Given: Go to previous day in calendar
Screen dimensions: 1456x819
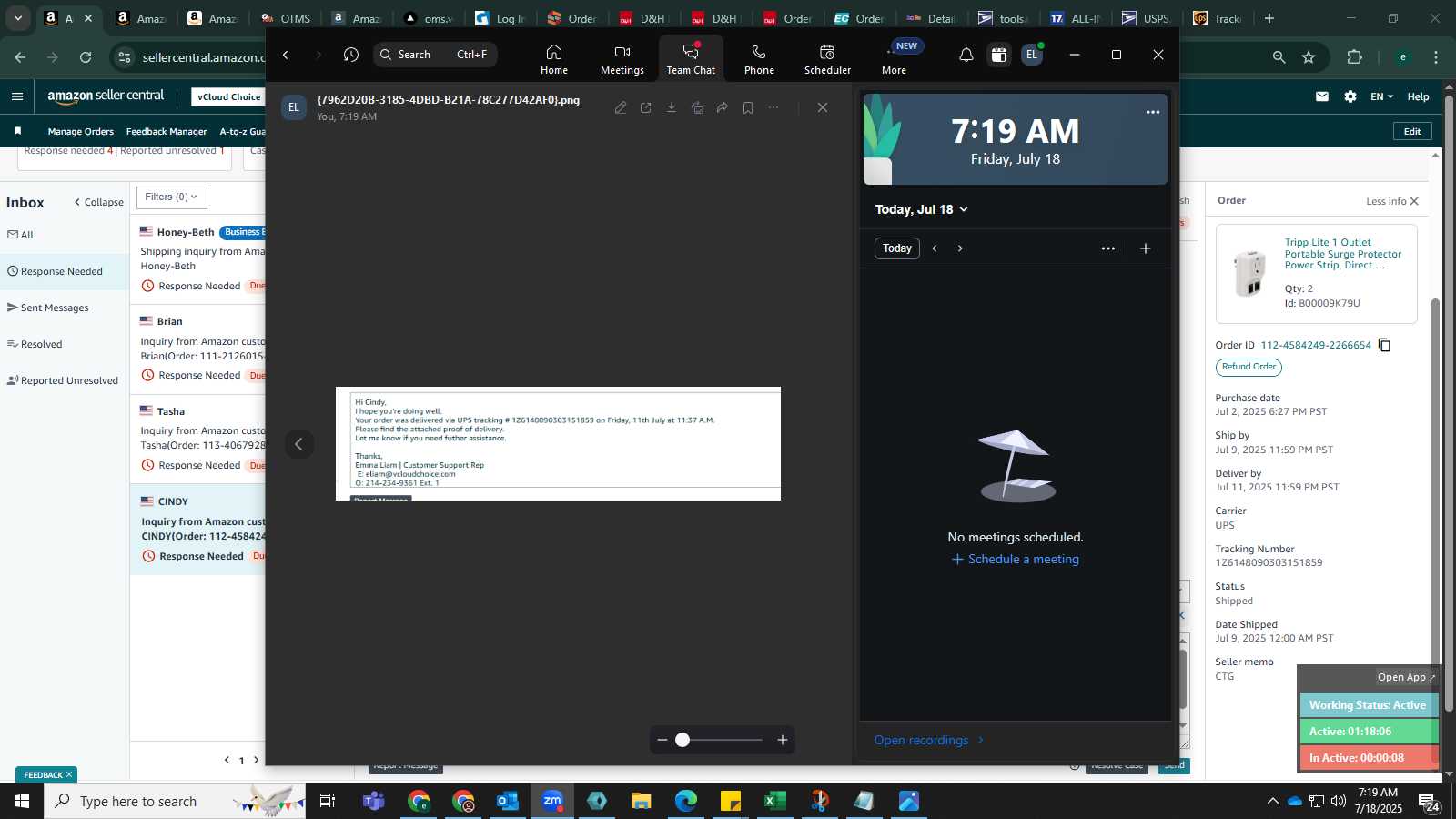Looking at the screenshot, I should (935, 248).
